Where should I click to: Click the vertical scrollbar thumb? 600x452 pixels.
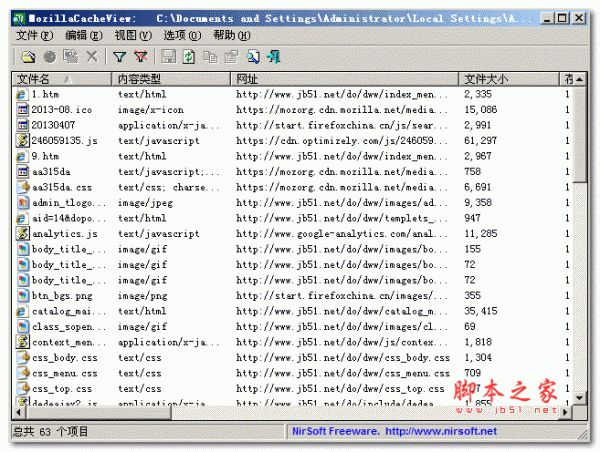point(580,134)
